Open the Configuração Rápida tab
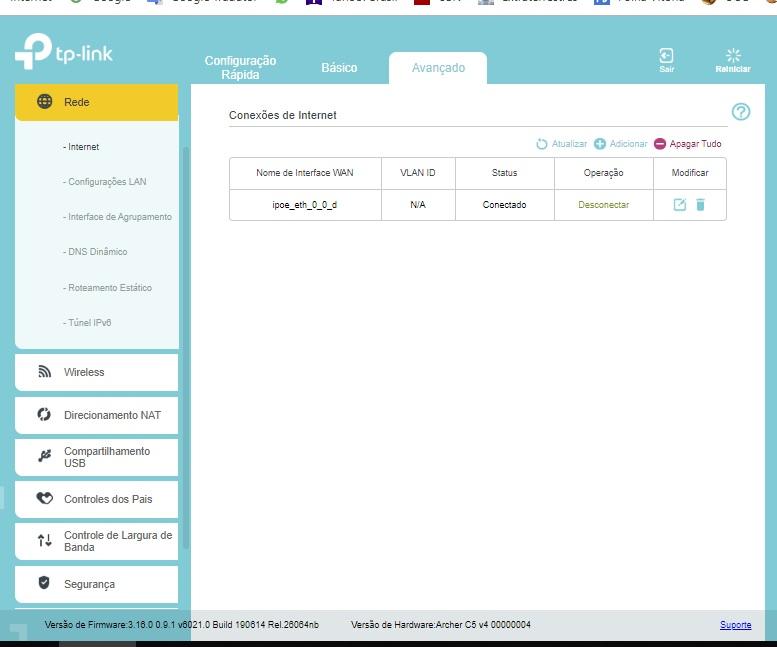The height and width of the screenshot is (647, 777). [240, 68]
